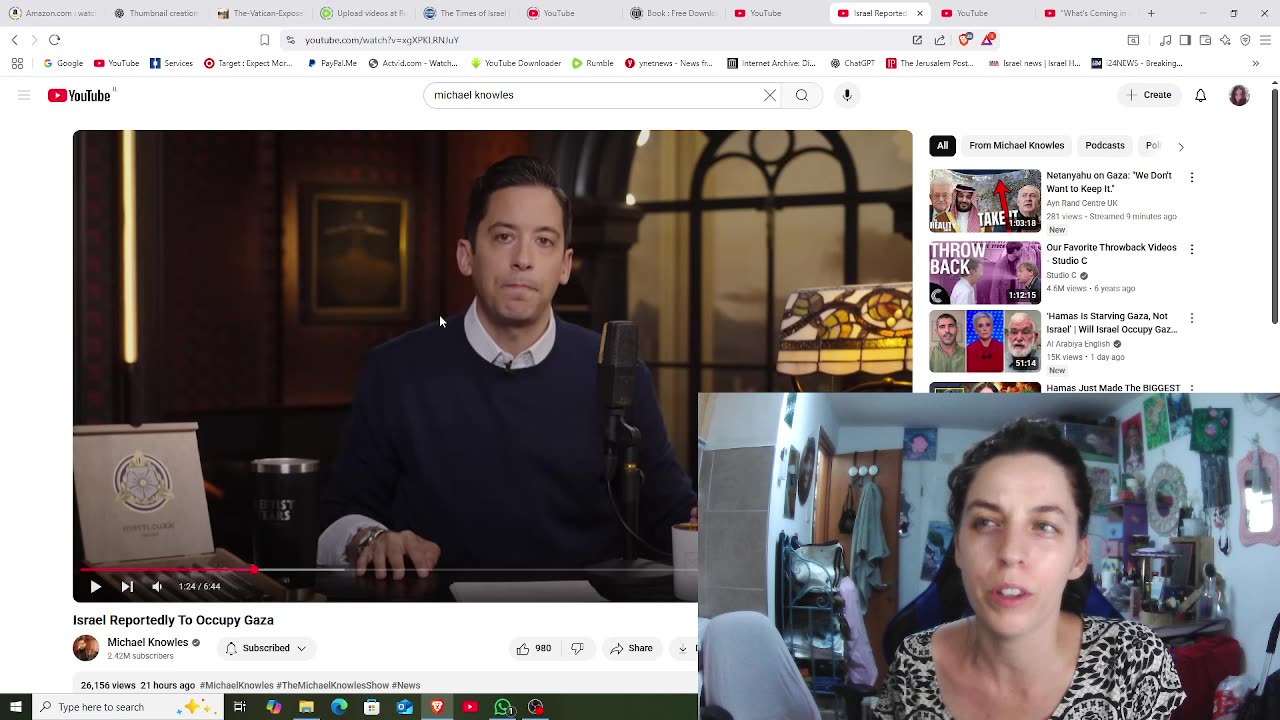Open ChatGPT bookmark

pyautogui.click(x=853, y=63)
